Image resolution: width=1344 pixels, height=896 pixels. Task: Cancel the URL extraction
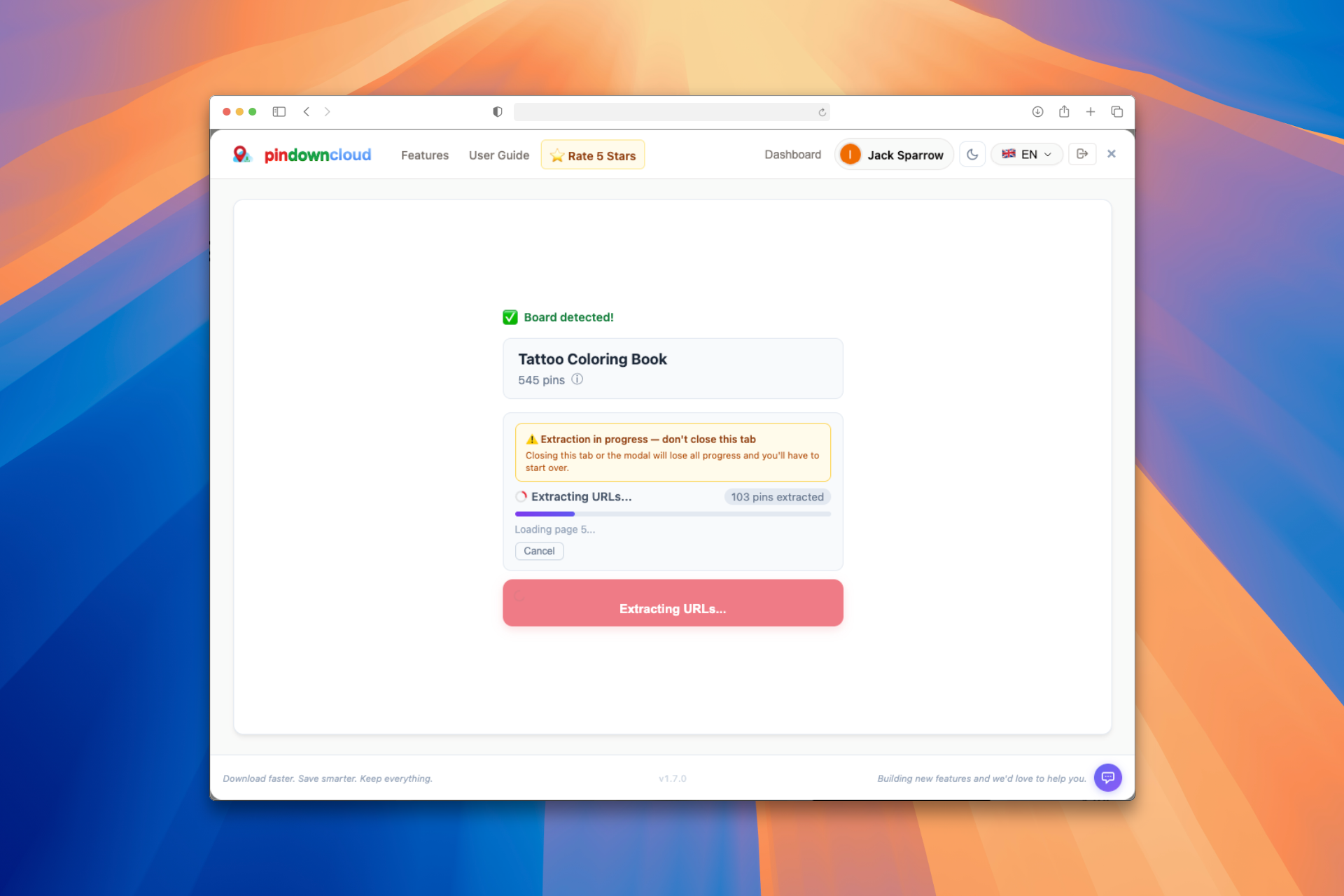pos(538,551)
